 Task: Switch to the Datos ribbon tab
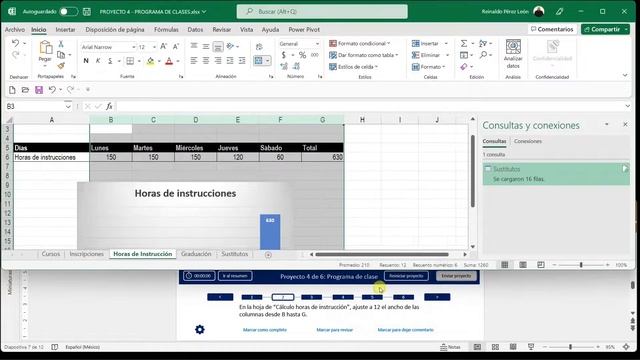195,29
